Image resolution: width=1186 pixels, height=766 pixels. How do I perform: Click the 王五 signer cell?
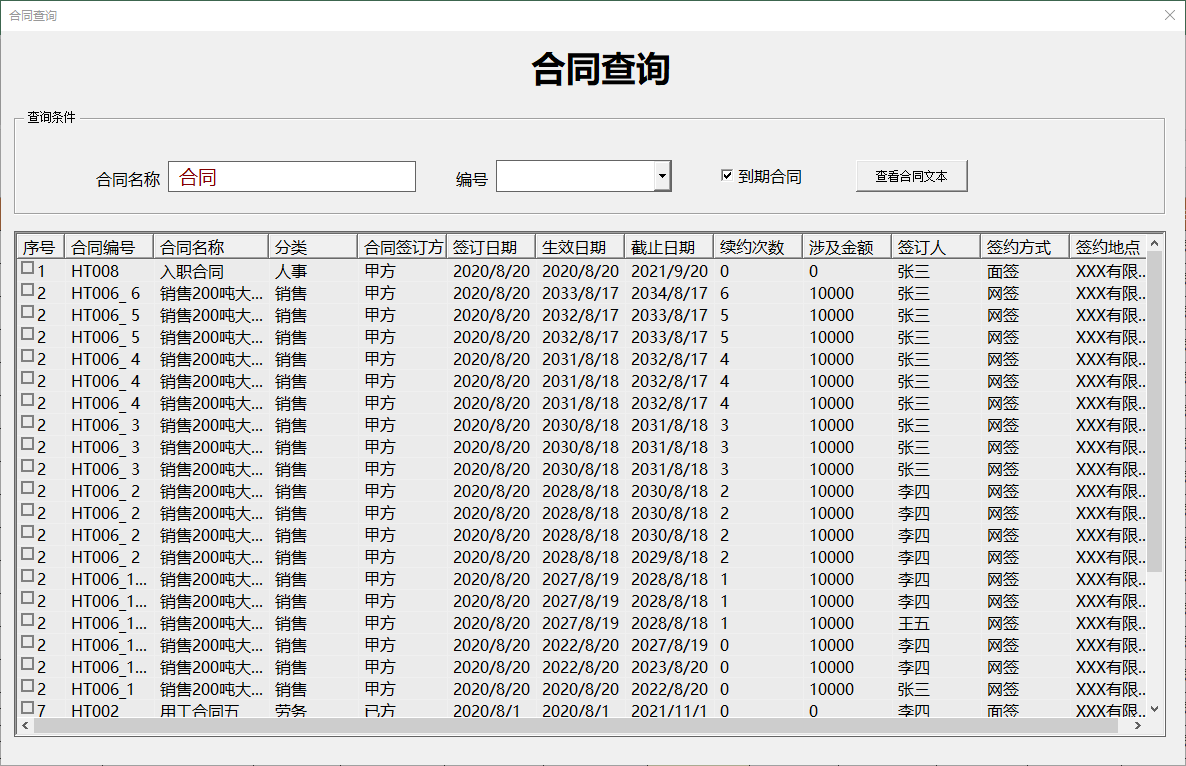click(914, 623)
